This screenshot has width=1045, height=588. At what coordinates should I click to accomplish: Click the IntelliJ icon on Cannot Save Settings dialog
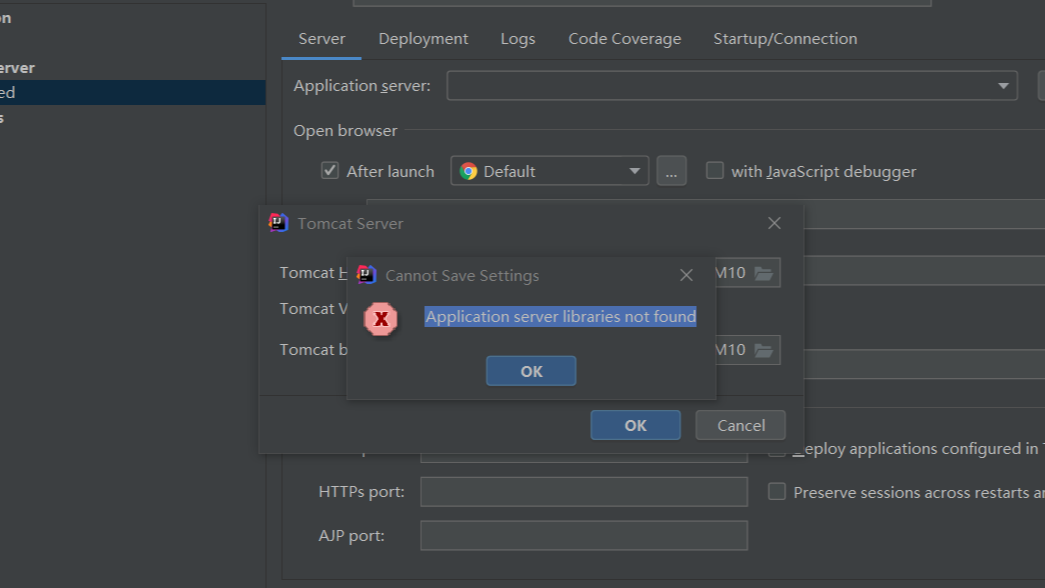pos(363,275)
